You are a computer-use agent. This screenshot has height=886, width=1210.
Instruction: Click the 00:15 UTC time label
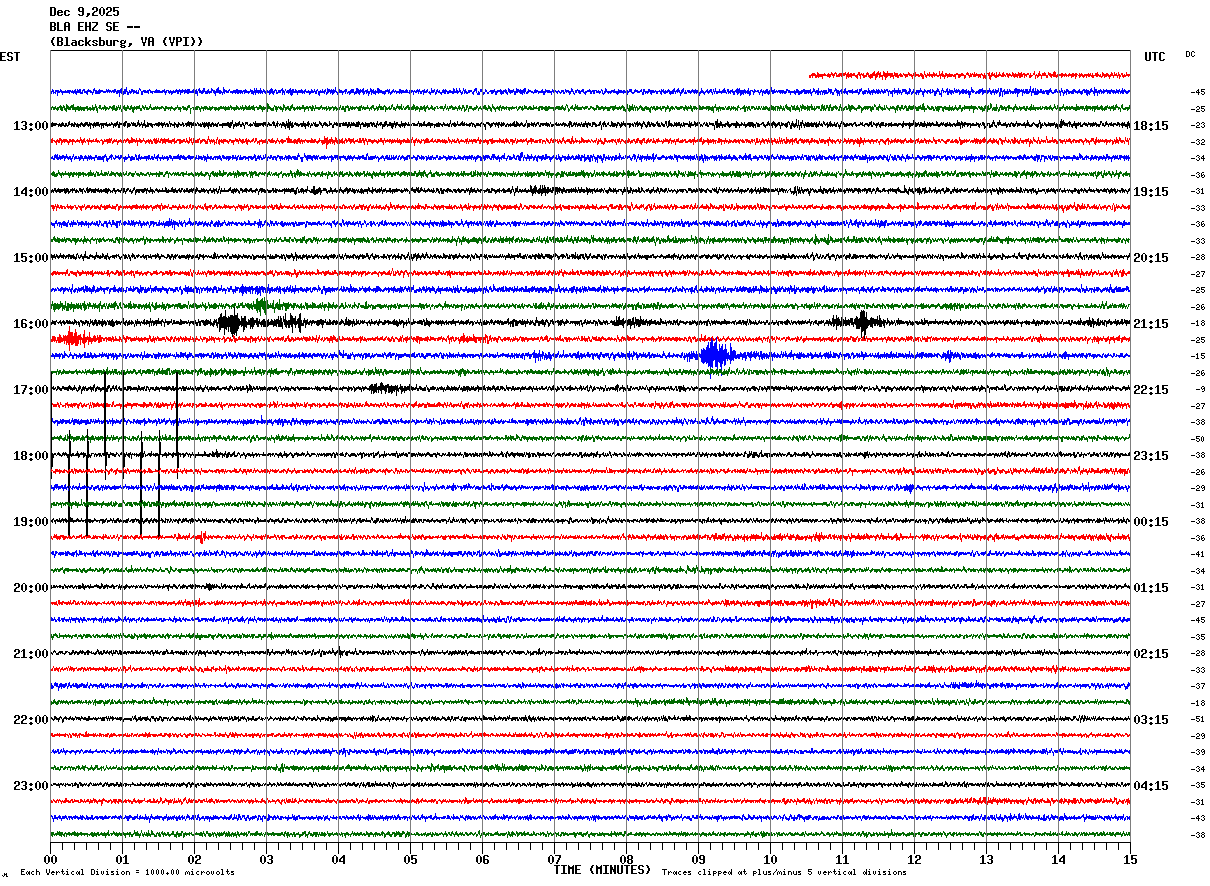(1151, 521)
